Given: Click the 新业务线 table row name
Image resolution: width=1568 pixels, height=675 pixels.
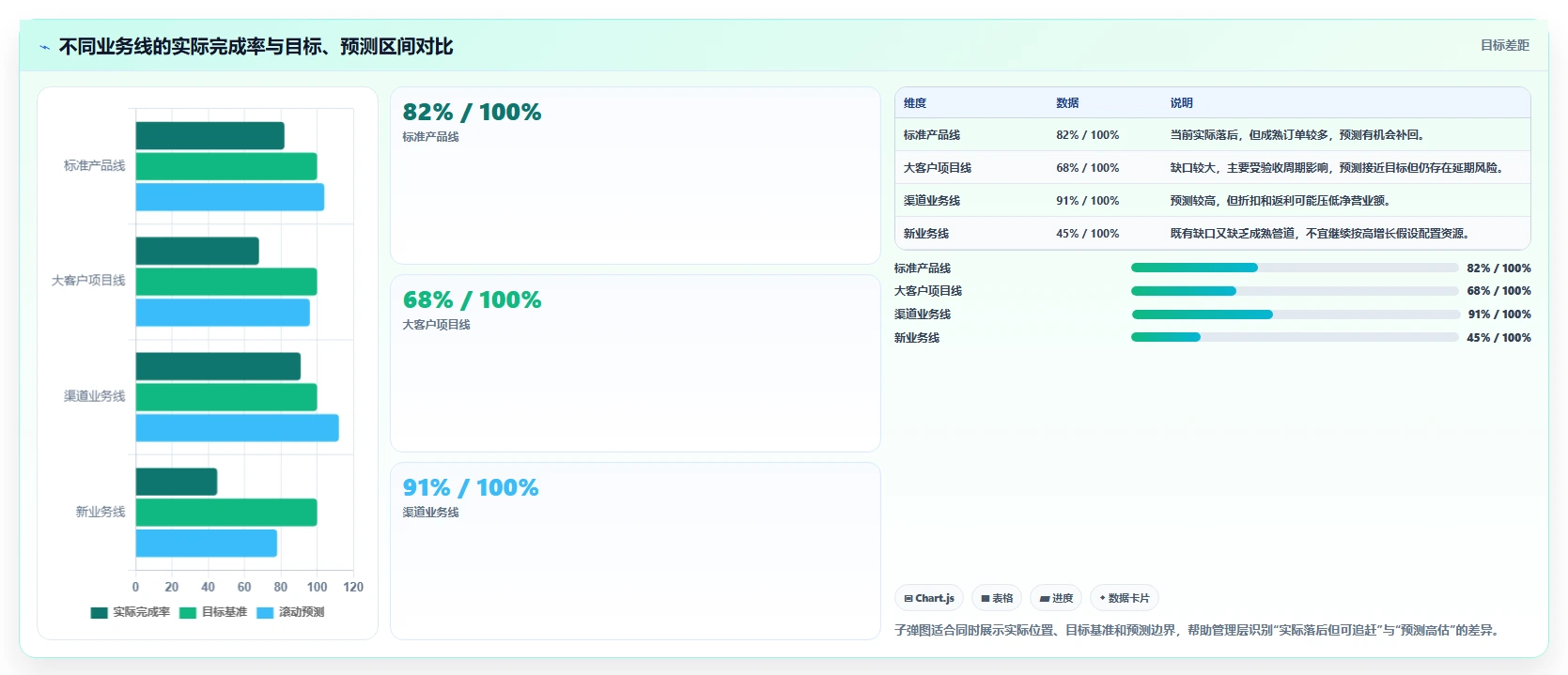Looking at the screenshot, I should (926, 234).
